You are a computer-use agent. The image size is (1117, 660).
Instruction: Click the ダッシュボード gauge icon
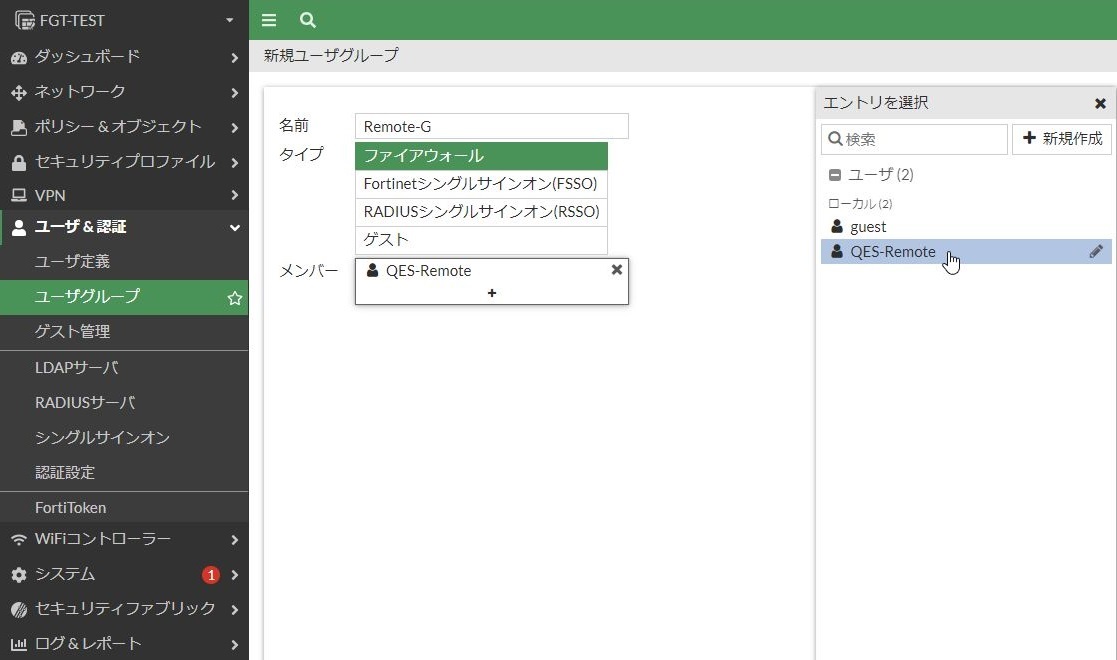19,58
